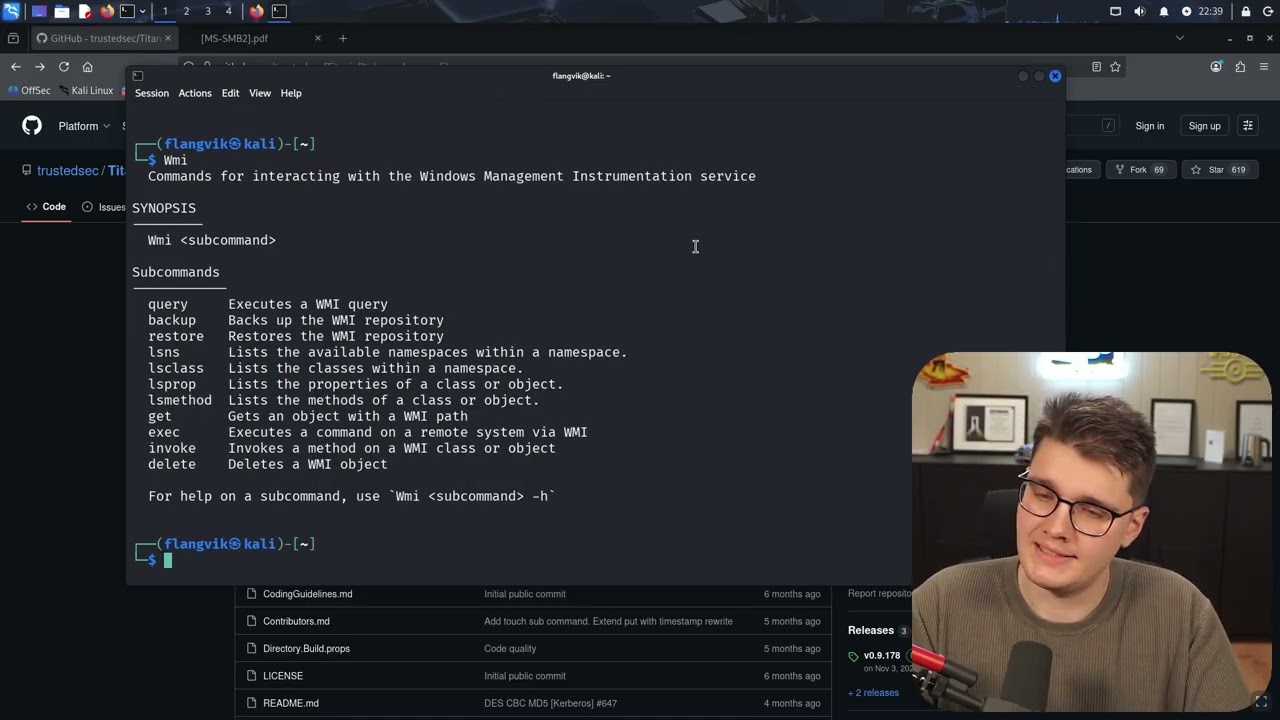1280x720 pixels.
Task: Open the notifications bell icon
Action: click(x=1164, y=11)
